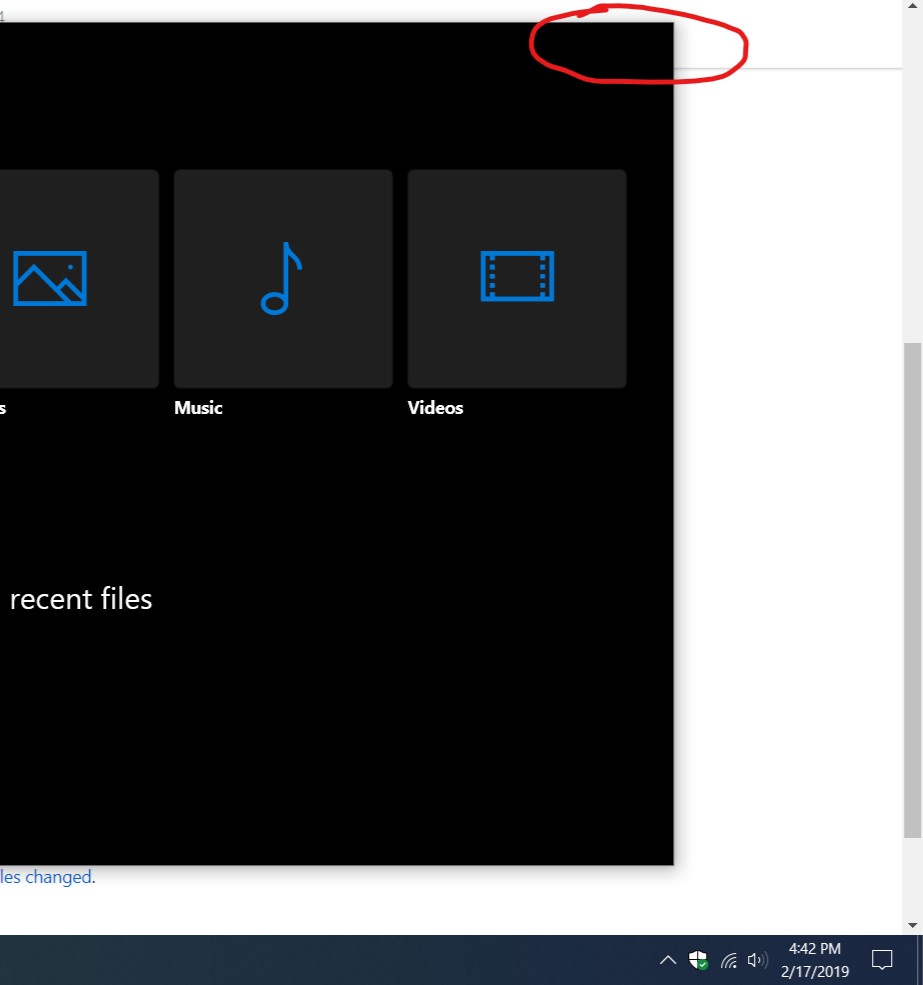
Task: Open the Action Center notification icon
Action: 882,960
